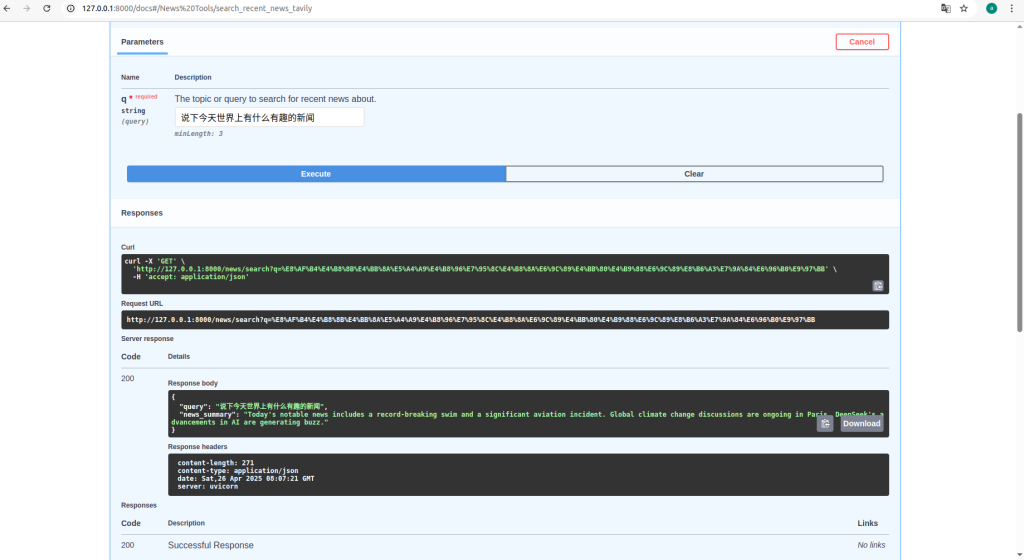Viewport: 1024px width, 560px height.
Task: Click the Request URL text box
Action: [505, 320]
